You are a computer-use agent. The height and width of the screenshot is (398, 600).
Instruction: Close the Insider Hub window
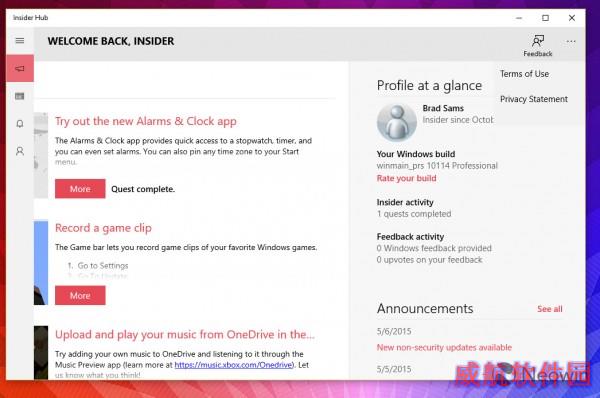click(572, 18)
